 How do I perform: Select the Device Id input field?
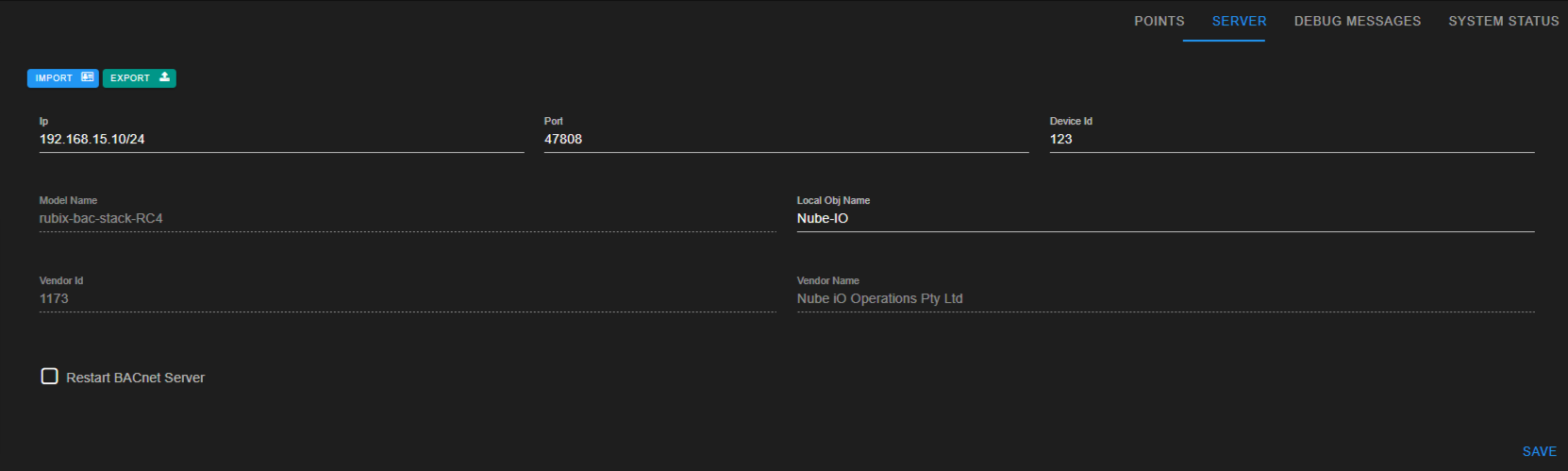[1292, 139]
